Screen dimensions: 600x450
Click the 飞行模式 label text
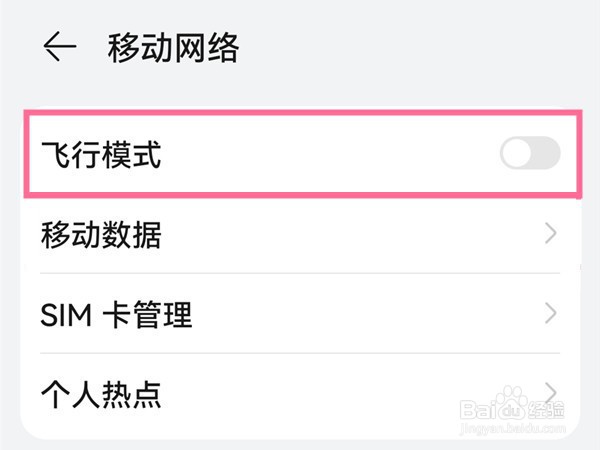point(101,155)
